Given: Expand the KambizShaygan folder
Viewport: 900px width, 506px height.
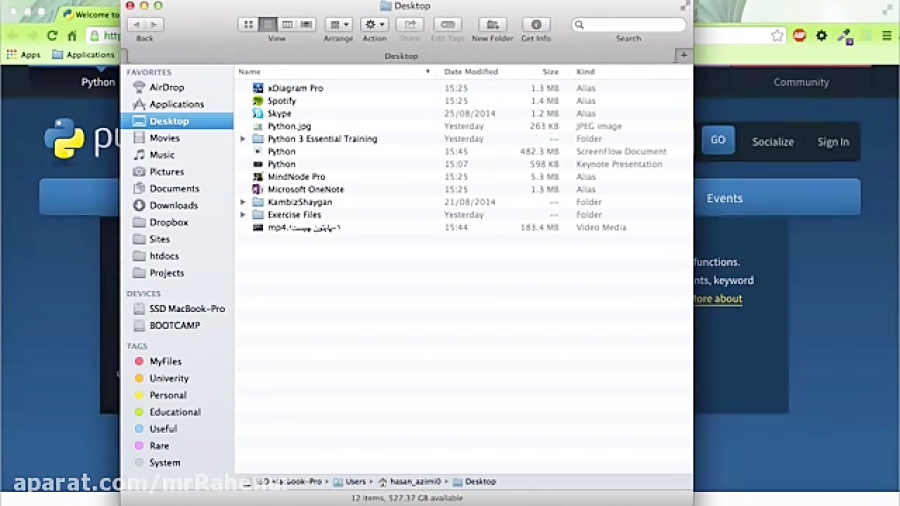Looking at the screenshot, I should [x=243, y=202].
